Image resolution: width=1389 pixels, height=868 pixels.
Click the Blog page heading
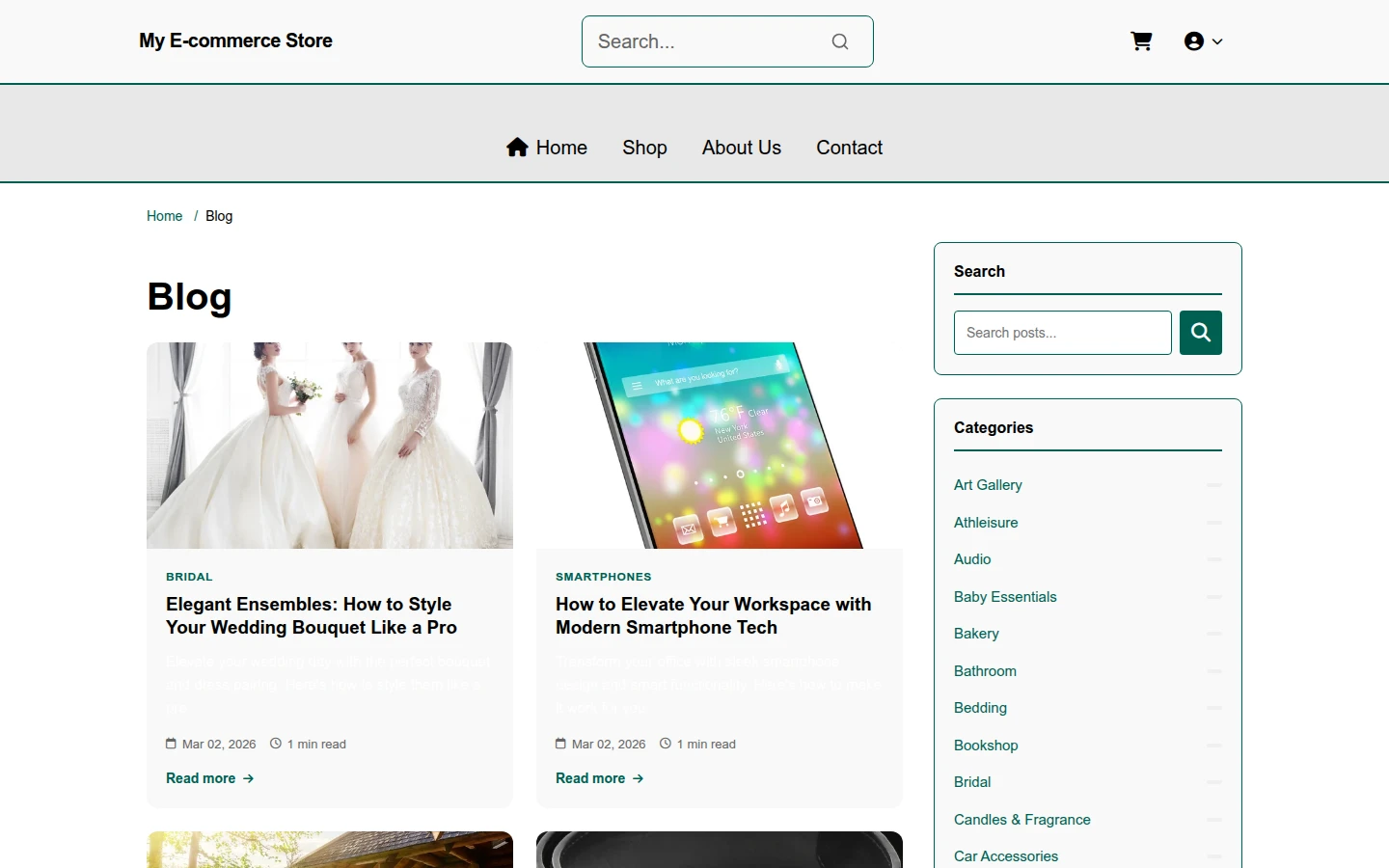pos(189,297)
